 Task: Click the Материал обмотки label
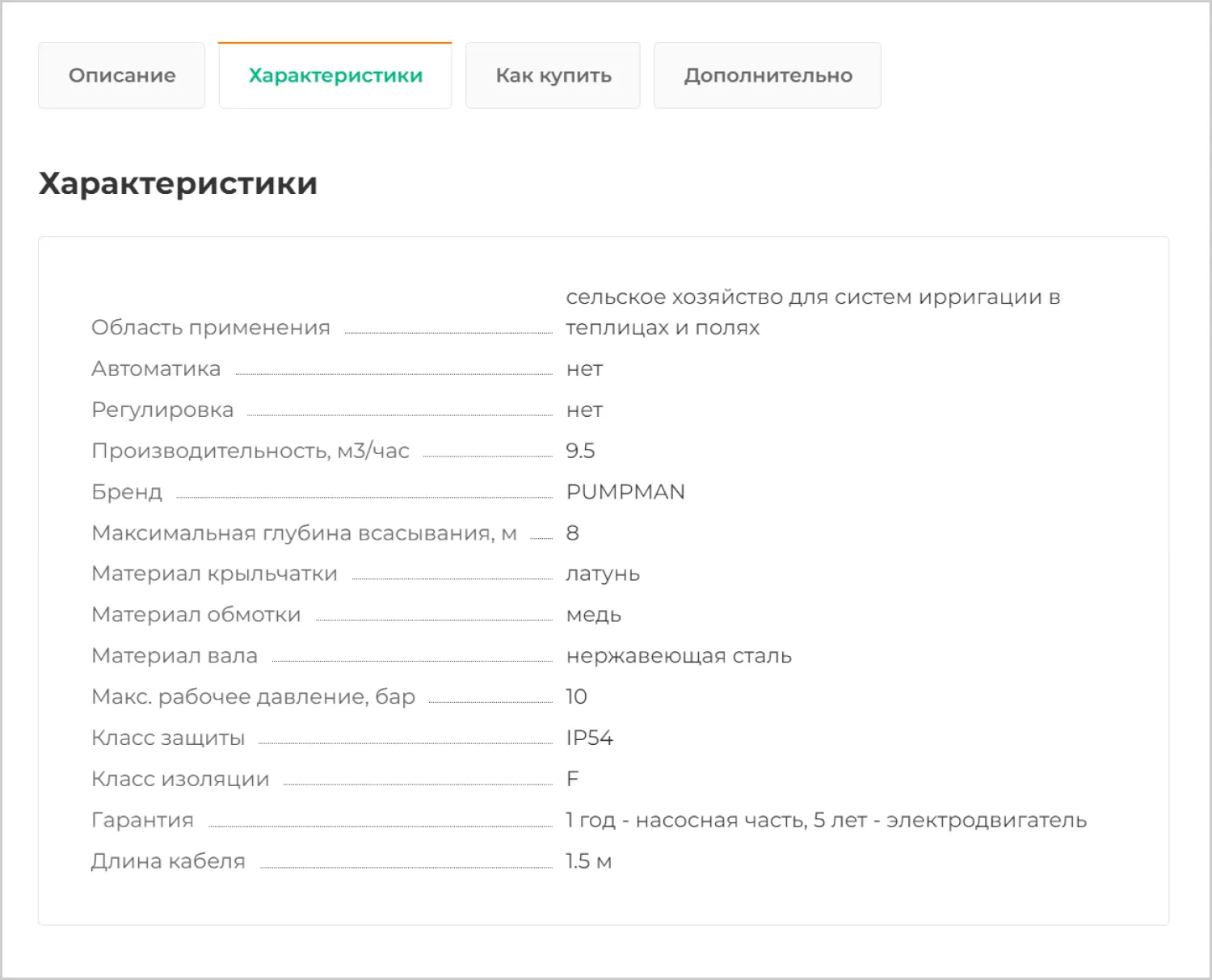196,615
